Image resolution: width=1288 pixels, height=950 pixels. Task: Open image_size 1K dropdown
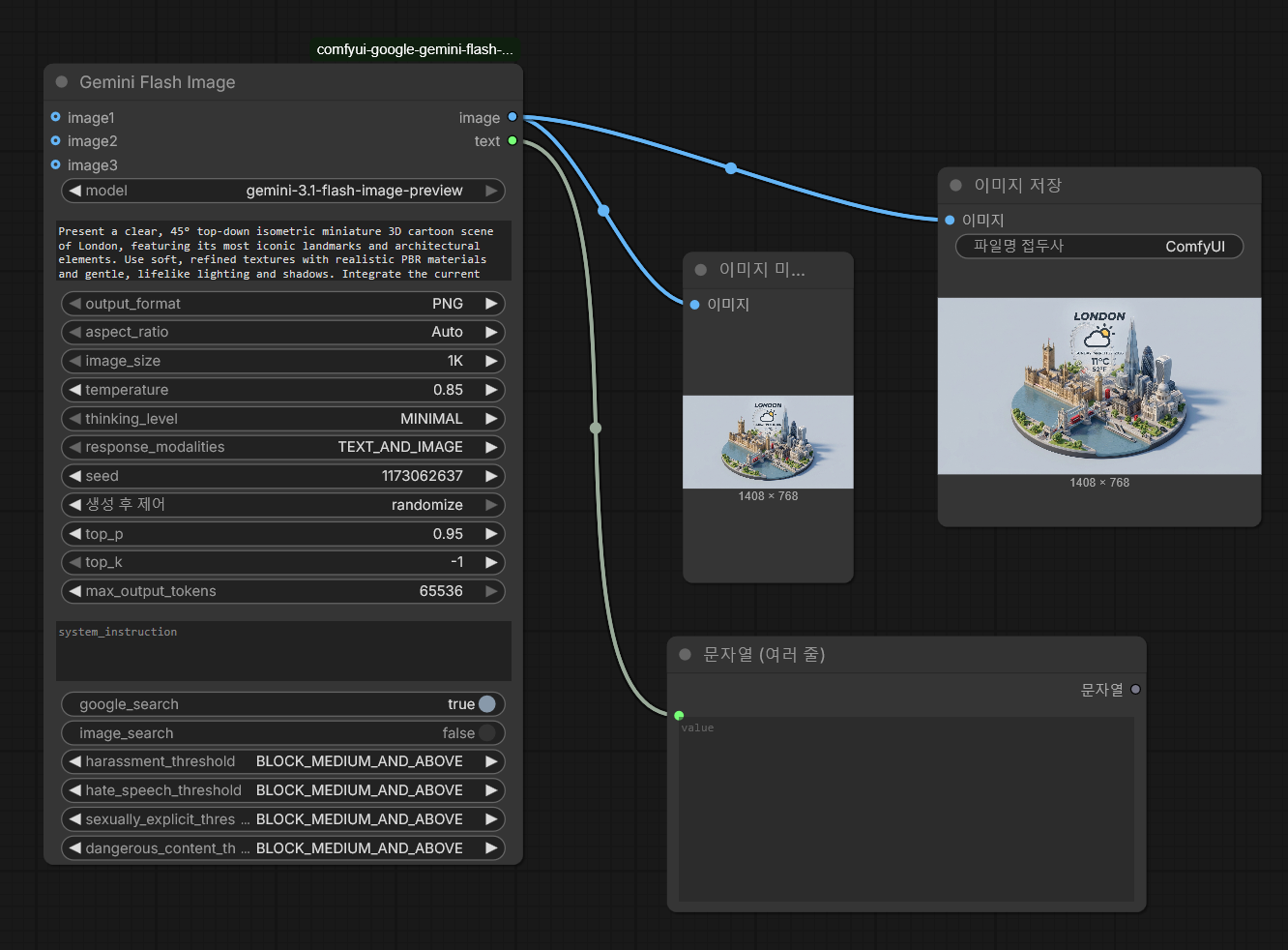coord(283,361)
